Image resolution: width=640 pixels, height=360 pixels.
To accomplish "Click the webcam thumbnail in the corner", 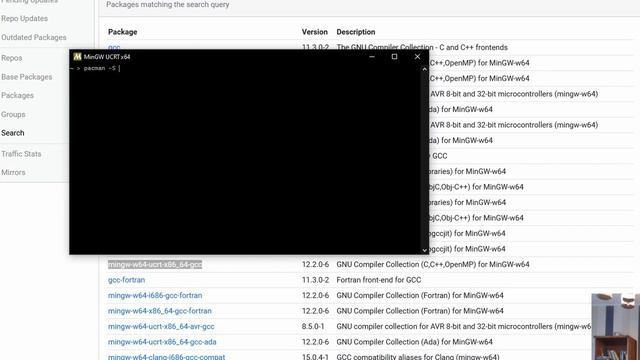I will click(x=616, y=327).
